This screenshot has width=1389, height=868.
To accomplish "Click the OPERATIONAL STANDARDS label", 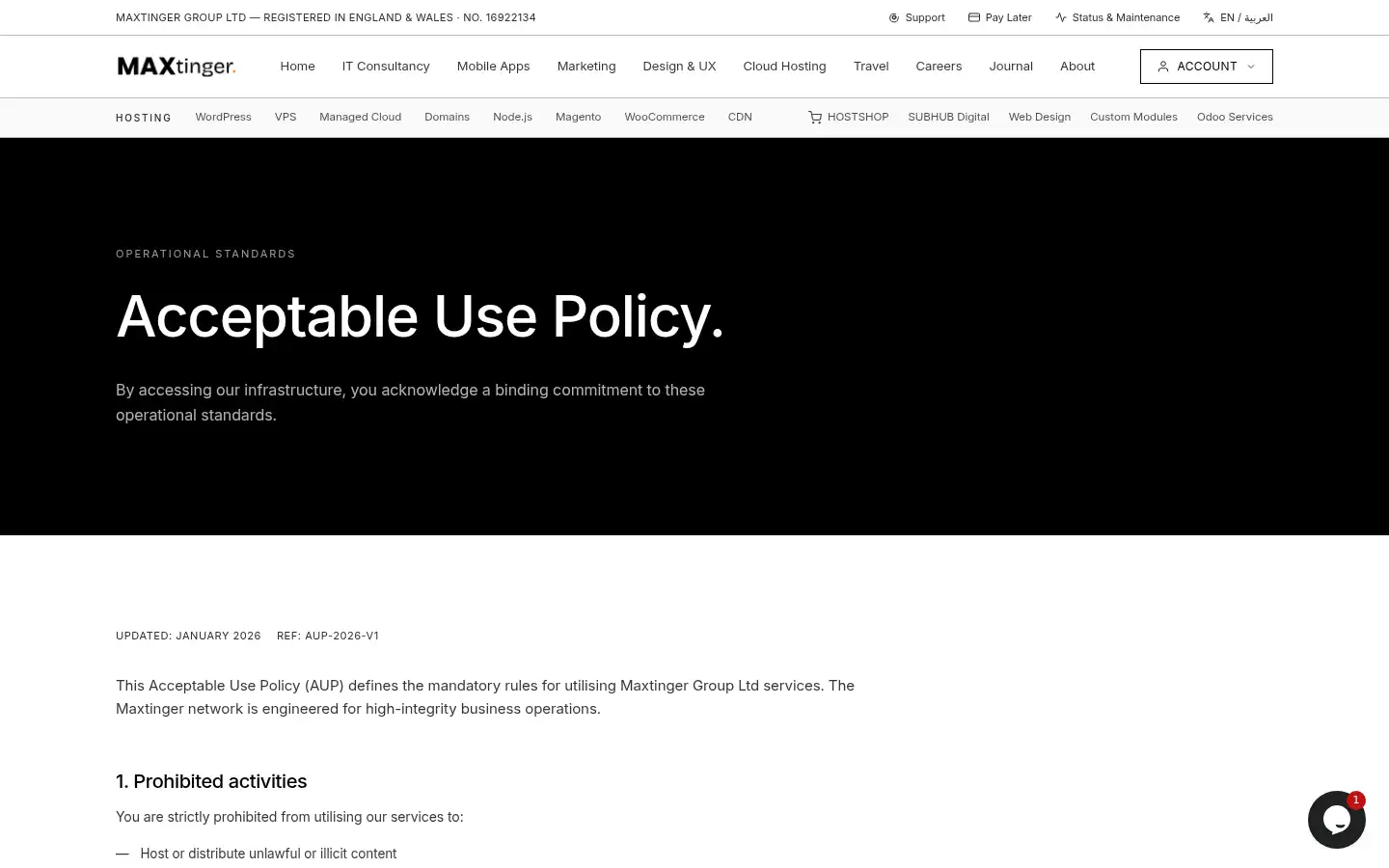I will 205,254.
